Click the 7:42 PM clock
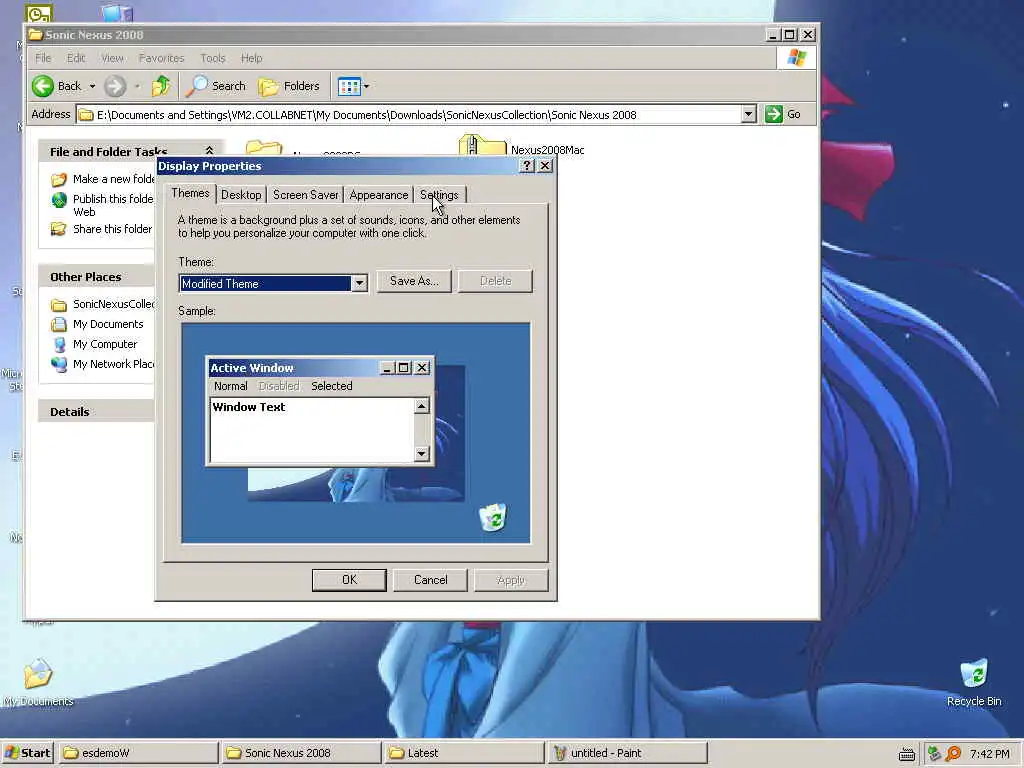 989,754
